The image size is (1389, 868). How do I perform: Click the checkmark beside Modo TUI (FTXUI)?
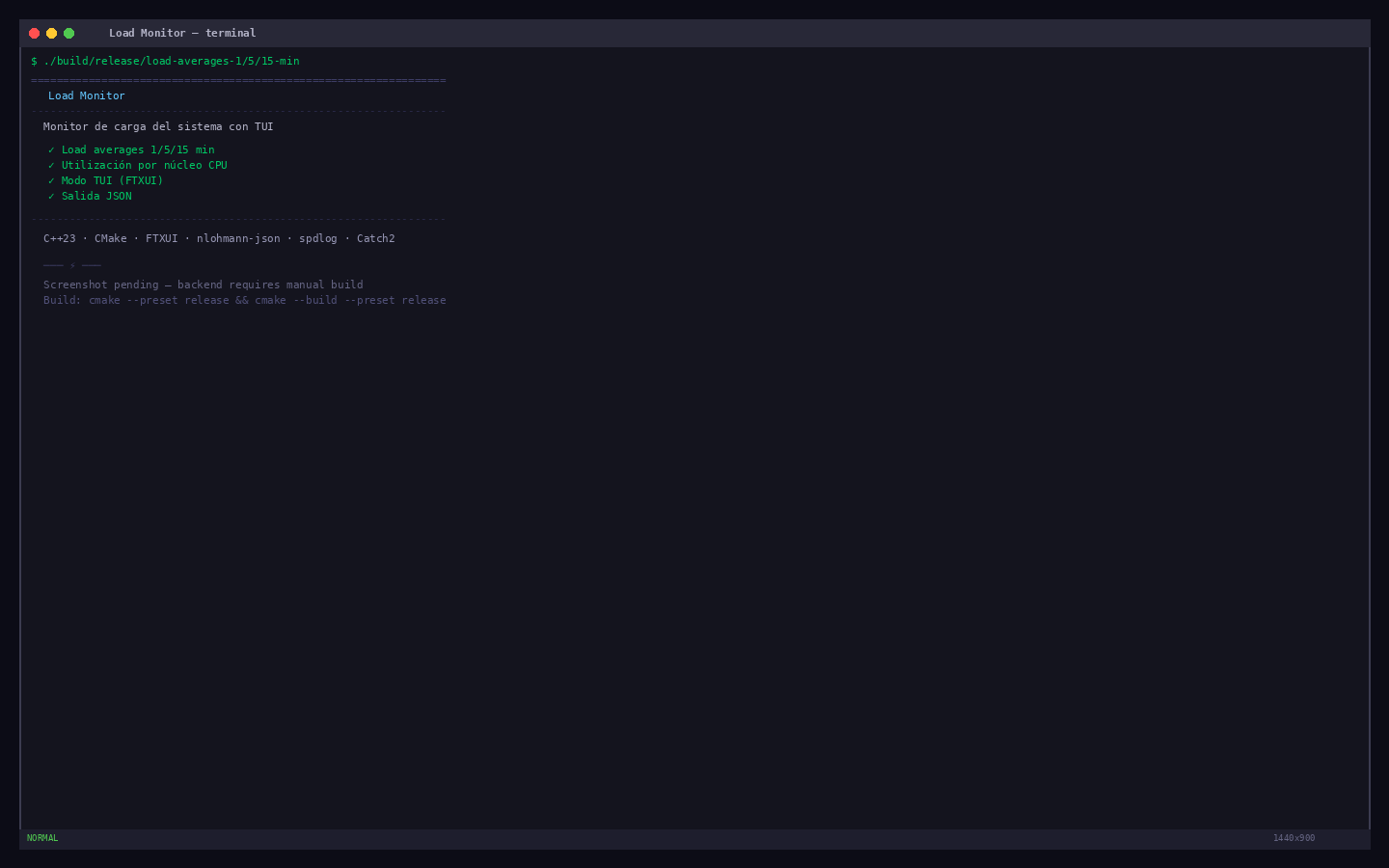(x=52, y=181)
